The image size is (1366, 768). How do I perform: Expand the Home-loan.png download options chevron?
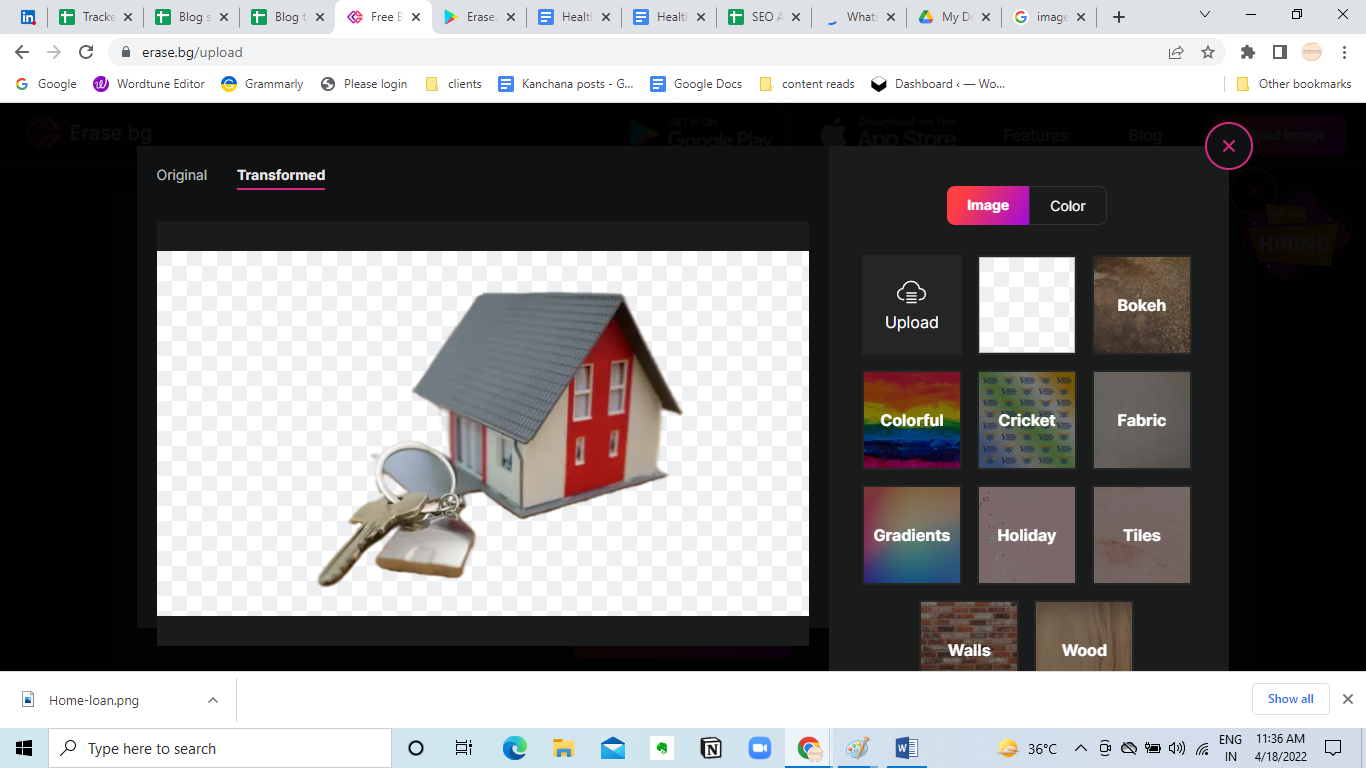point(212,700)
